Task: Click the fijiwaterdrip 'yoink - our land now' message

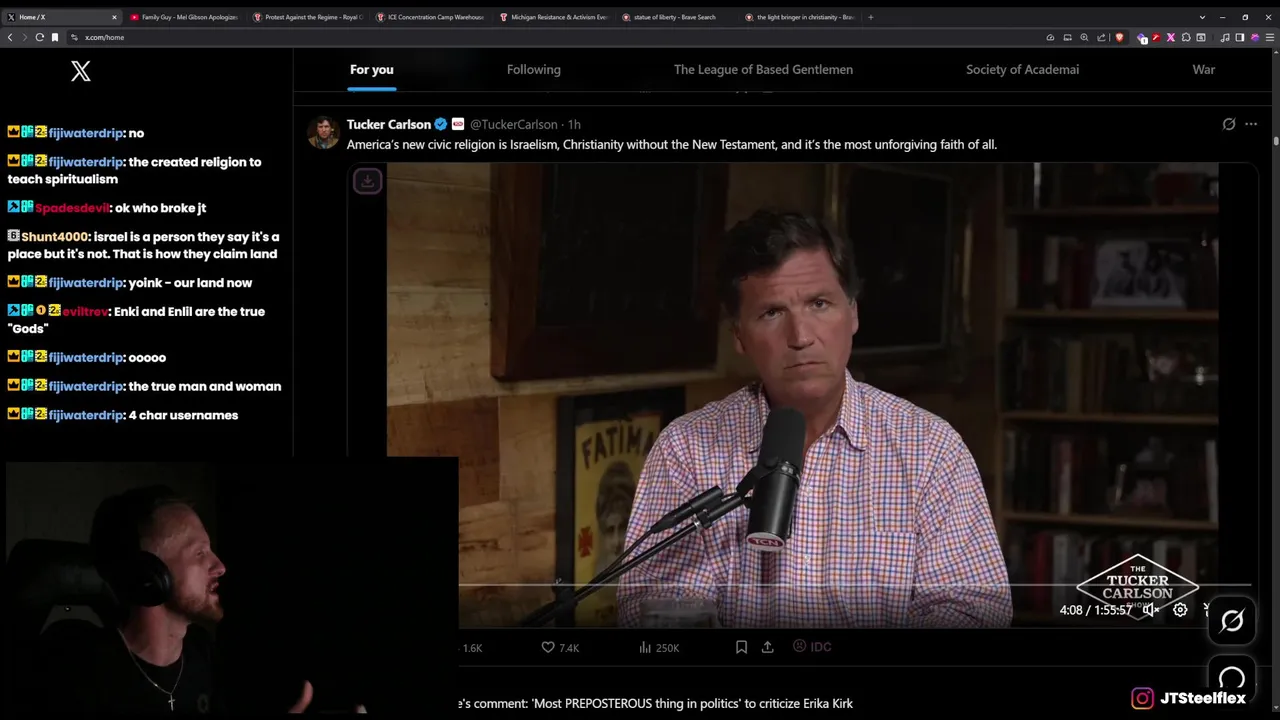Action: pyautogui.click(x=129, y=283)
